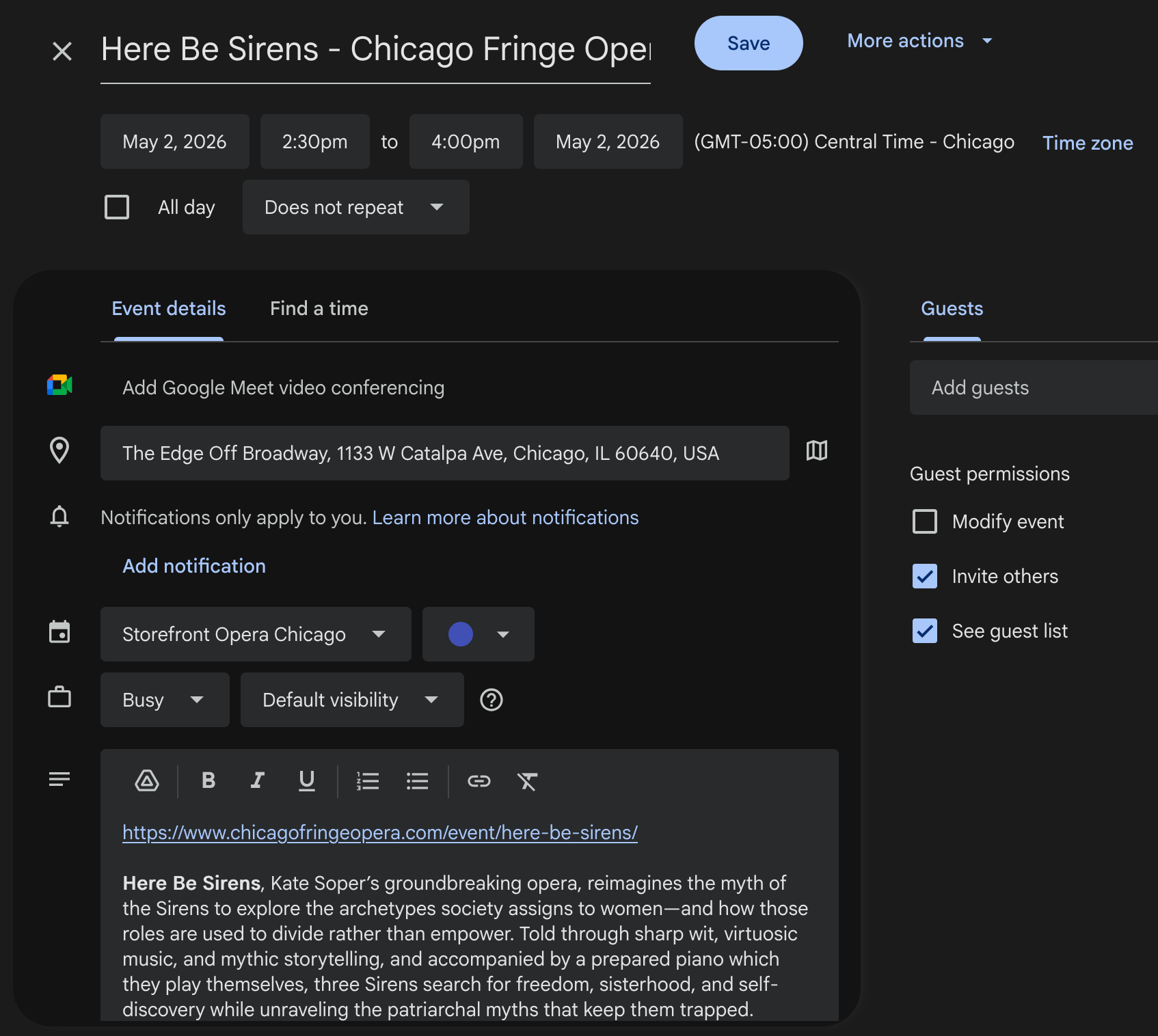Click the notification bell icon
The width and height of the screenshot is (1158, 1036).
click(x=59, y=516)
